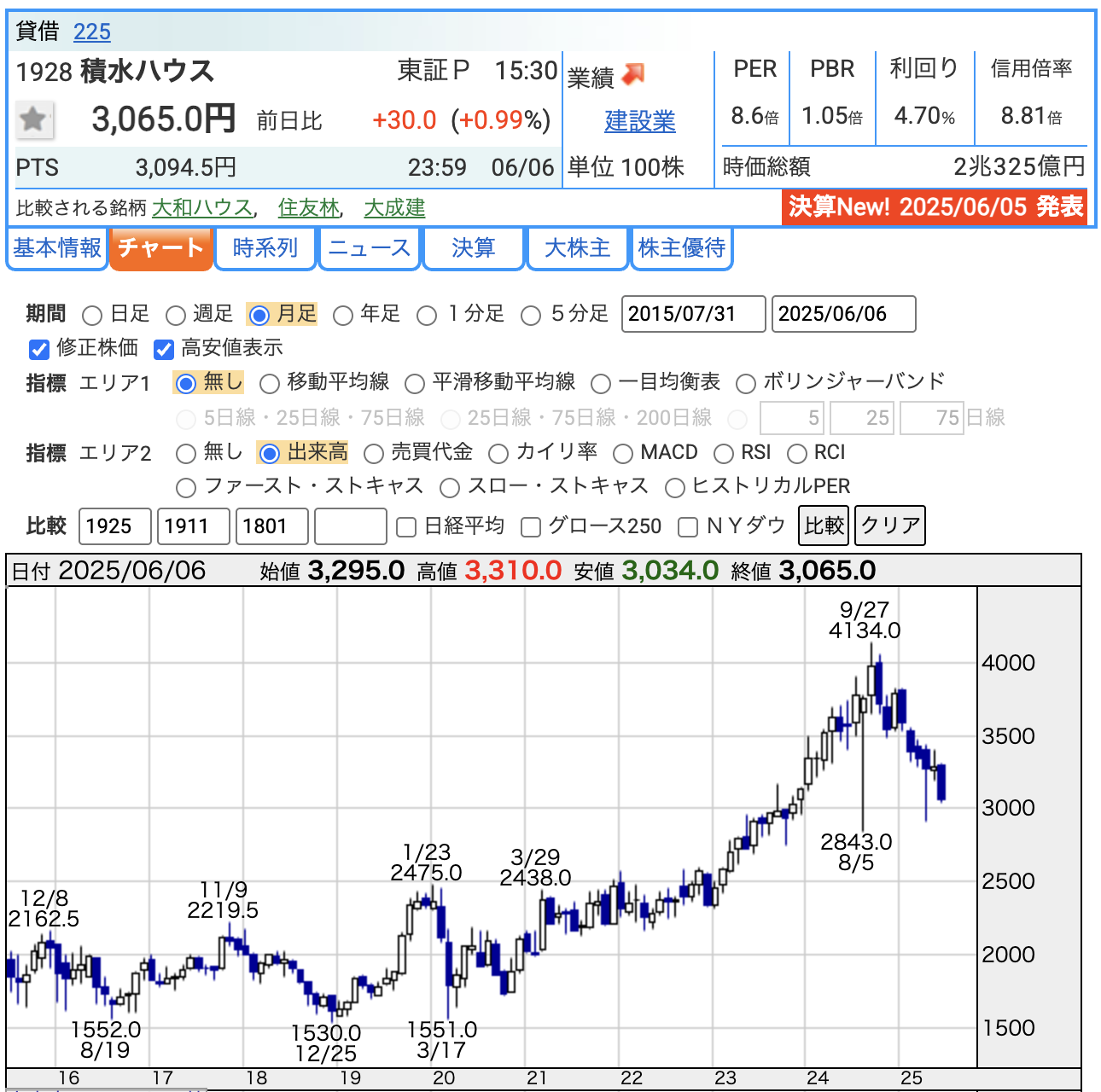Click the 9/27 4134.0 high label on chart

point(865,620)
